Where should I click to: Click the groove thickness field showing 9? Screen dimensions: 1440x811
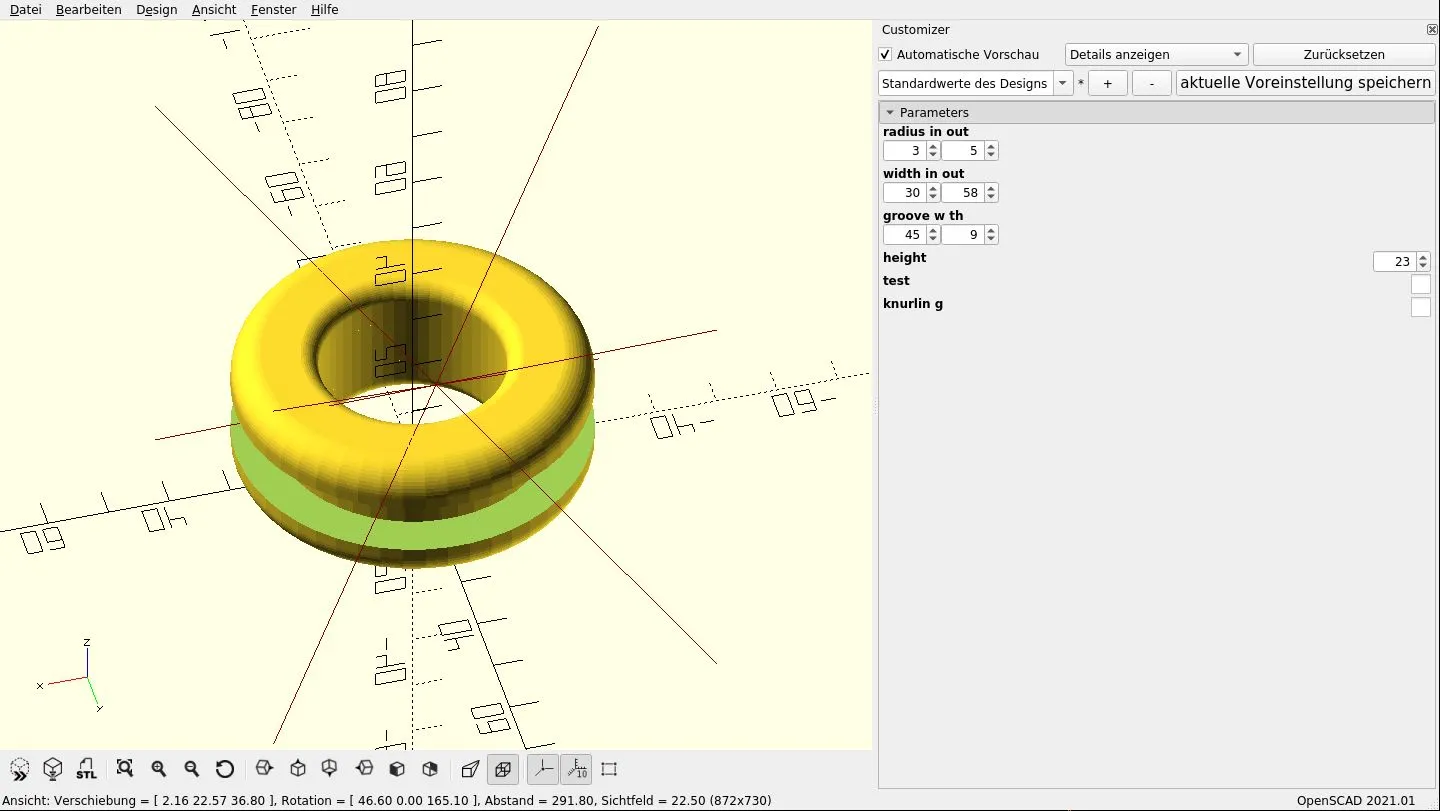(x=963, y=235)
